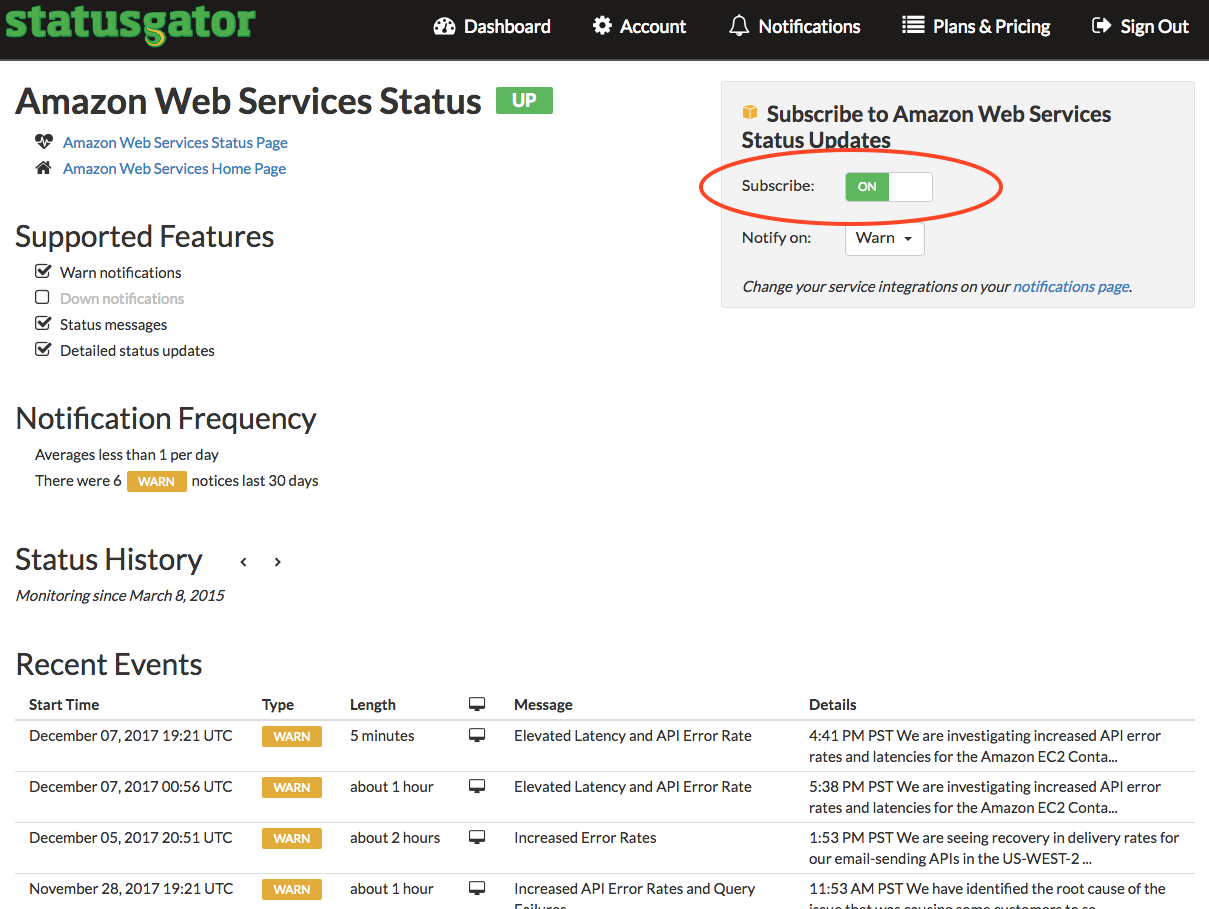The height and width of the screenshot is (909, 1209).
Task: Go to next Status History page
Action: coord(277,562)
